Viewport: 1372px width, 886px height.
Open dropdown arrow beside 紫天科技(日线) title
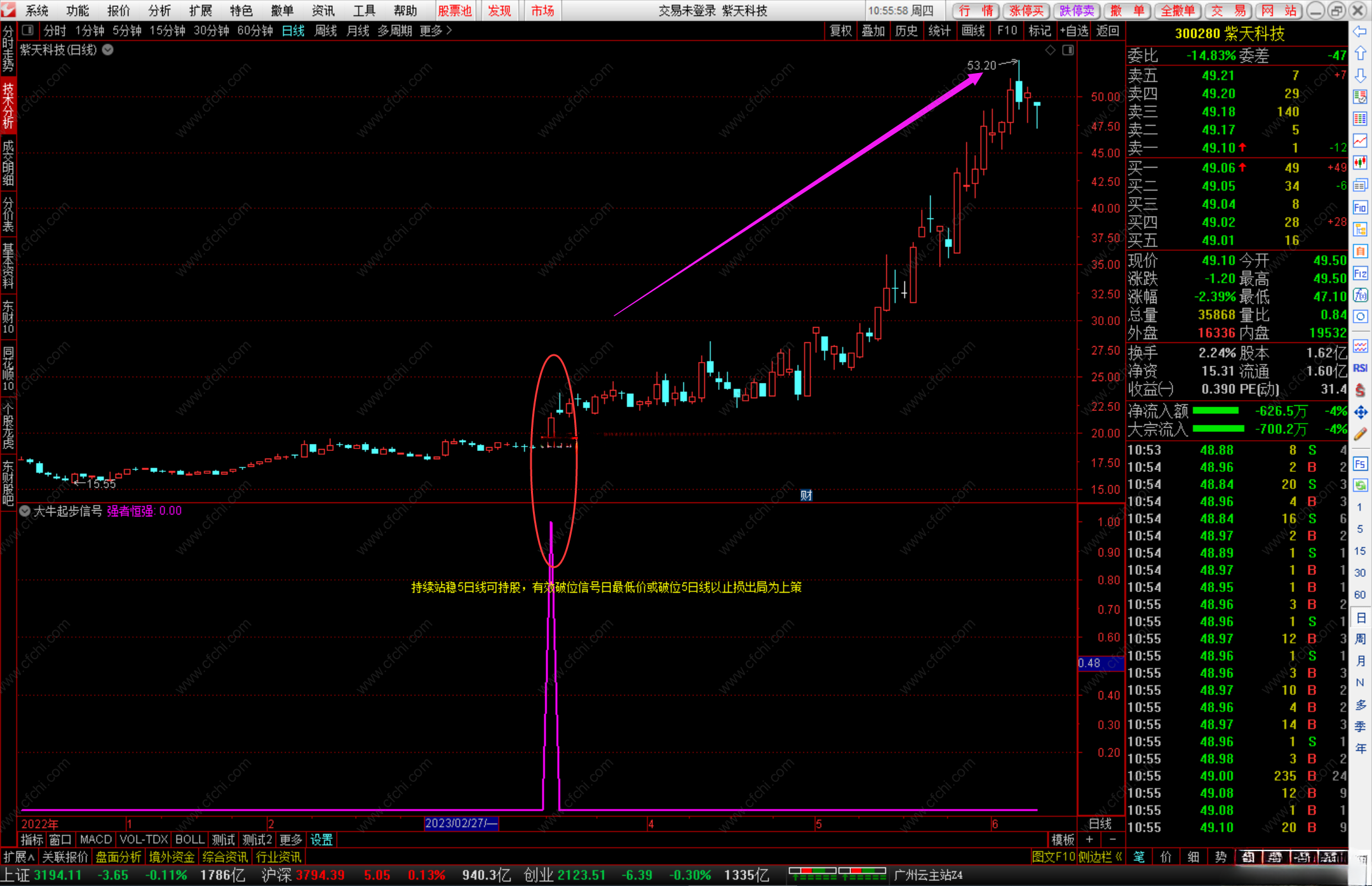108,50
